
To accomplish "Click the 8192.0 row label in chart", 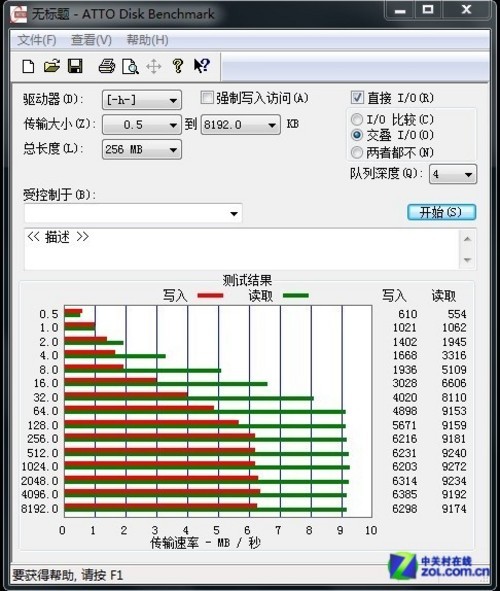I will pyautogui.click(x=40, y=509).
